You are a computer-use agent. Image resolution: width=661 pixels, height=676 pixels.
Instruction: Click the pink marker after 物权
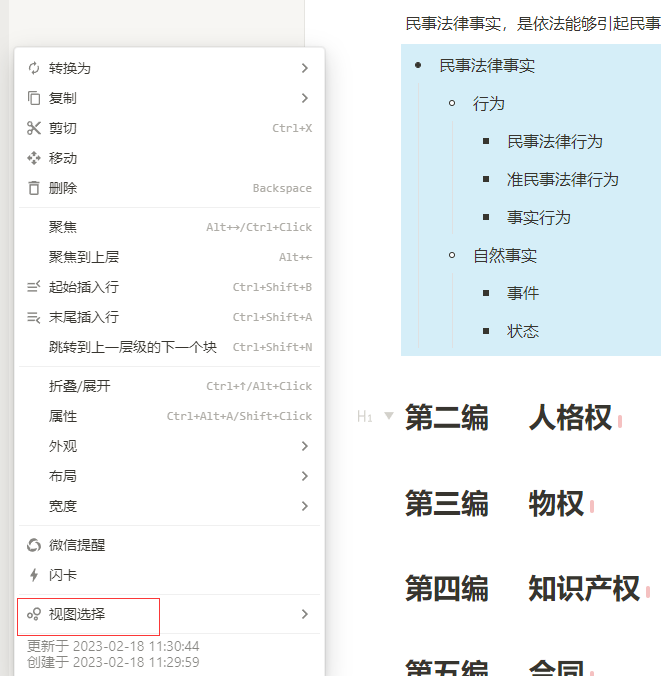[592, 507]
